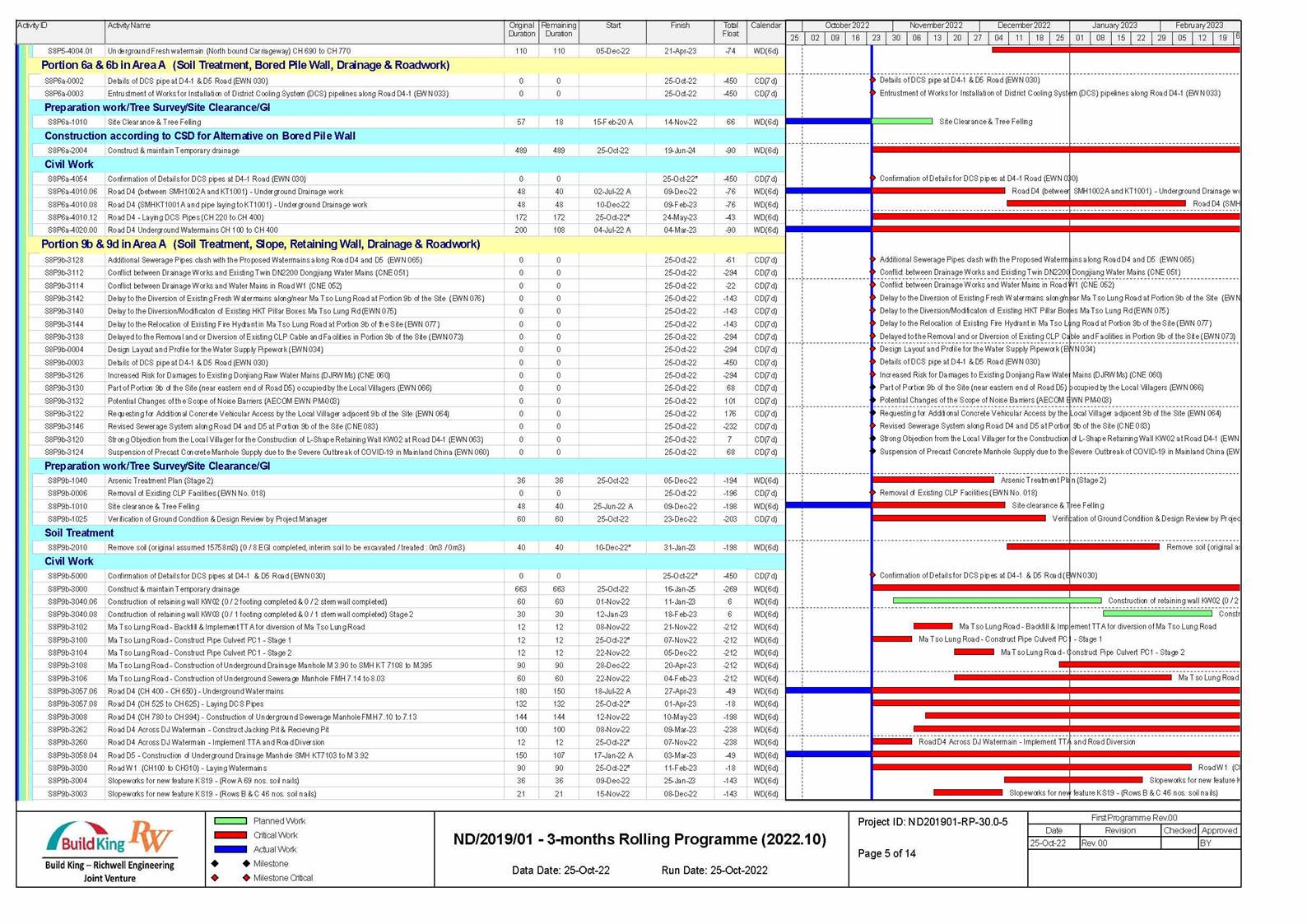Viewport: 1307px width, 924px height.
Task: Click the January 2023 timescale header
Action: tap(1114, 26)
